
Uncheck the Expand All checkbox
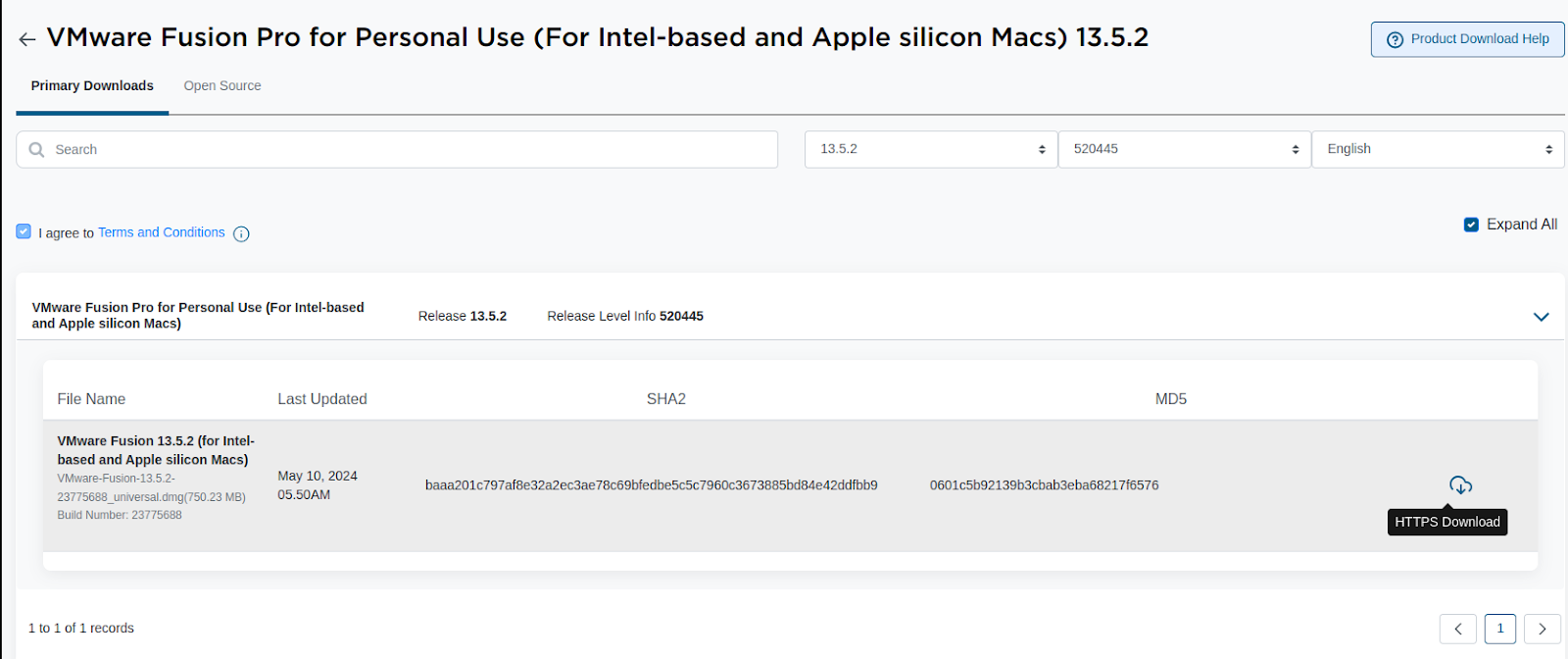tap(1471, 225)
